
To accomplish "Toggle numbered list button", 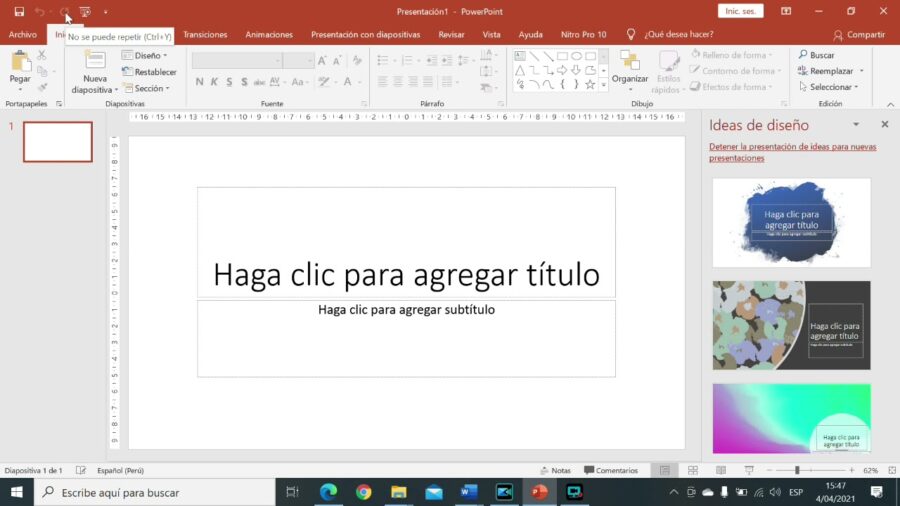I will [407, 60].
